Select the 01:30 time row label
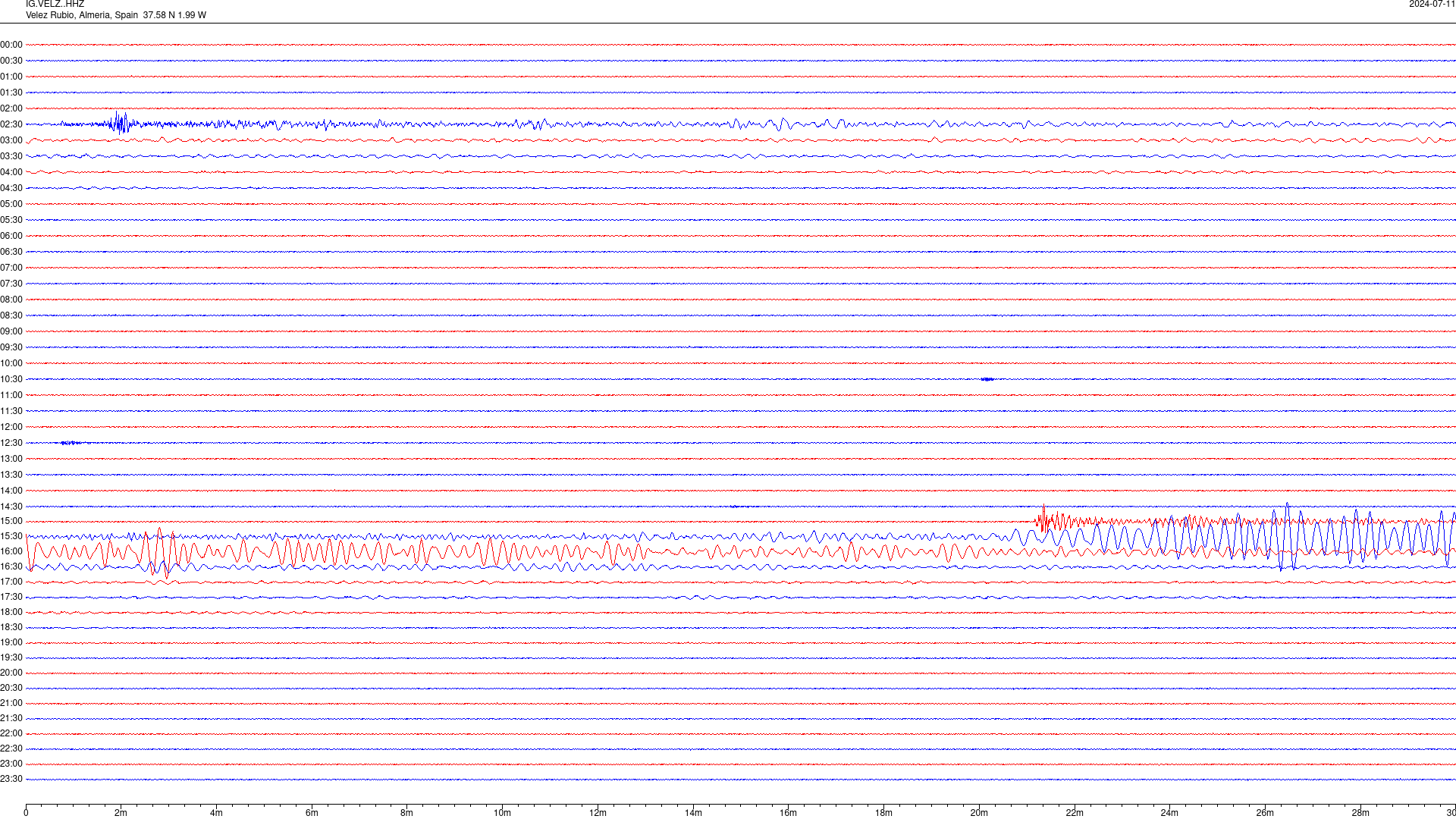The height and width of the screenshot is (819, 1456). coord(11,93)
